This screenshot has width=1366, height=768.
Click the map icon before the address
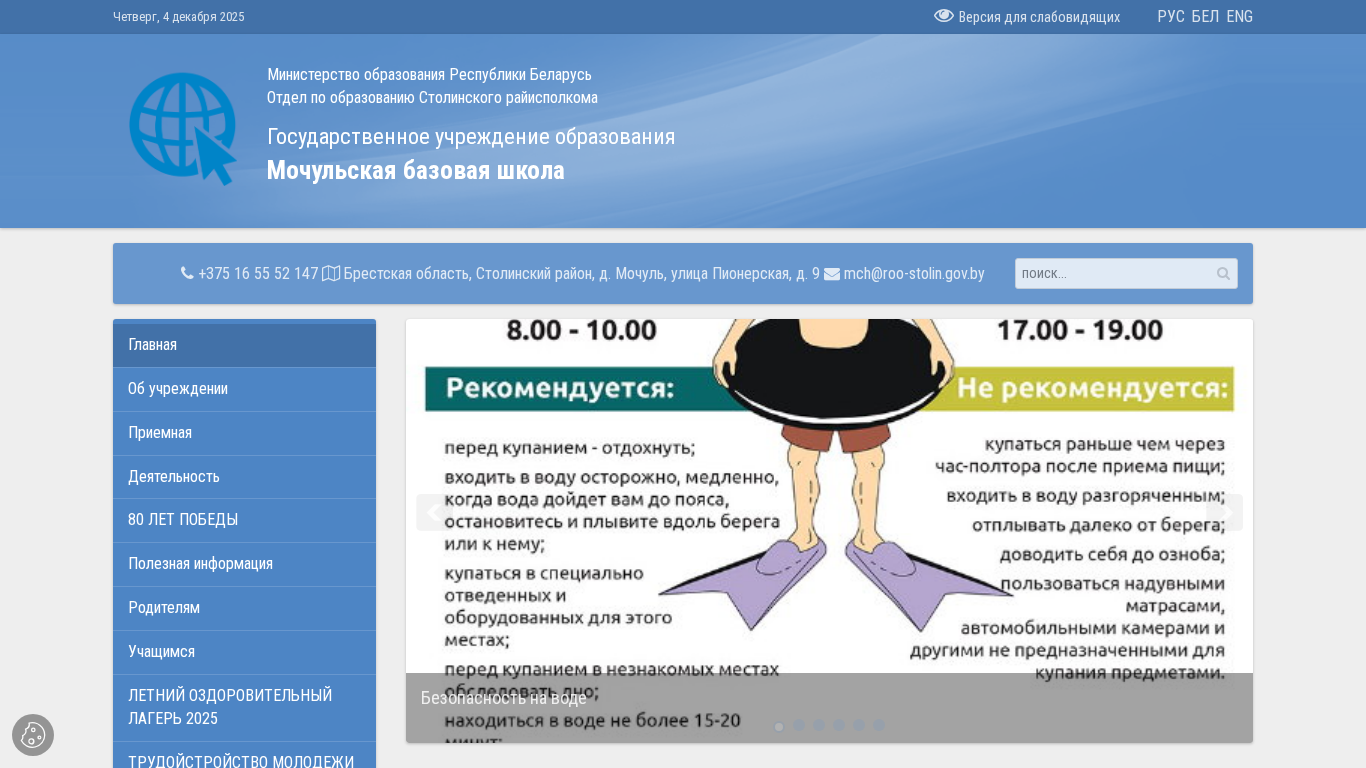[331, 273]
